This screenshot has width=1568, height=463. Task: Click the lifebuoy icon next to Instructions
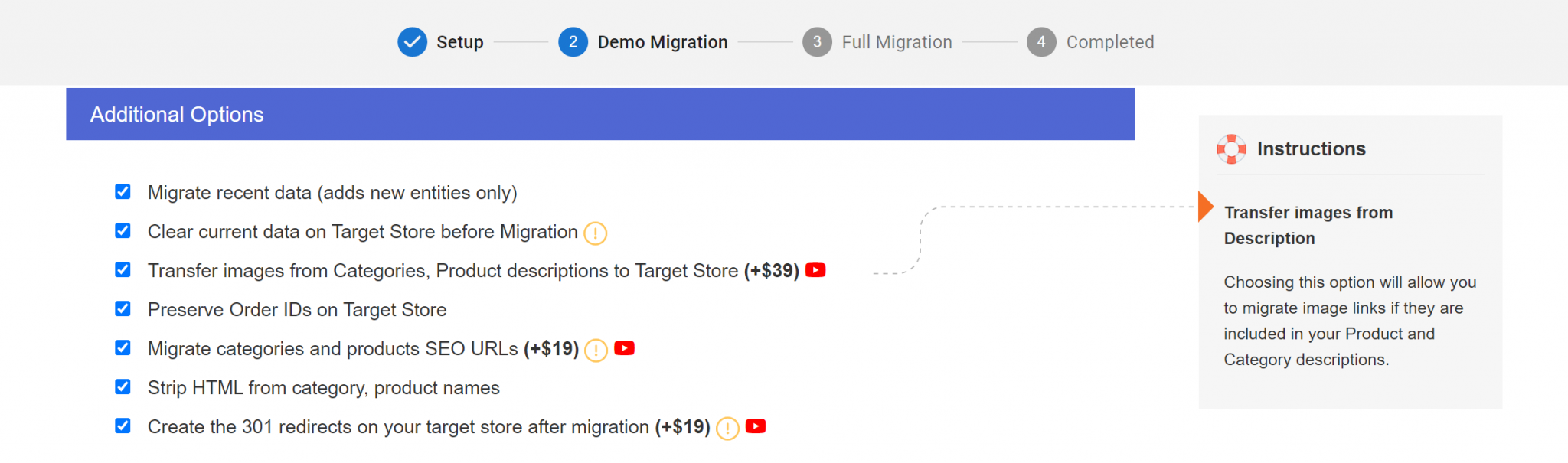(x=1231, y=149)
